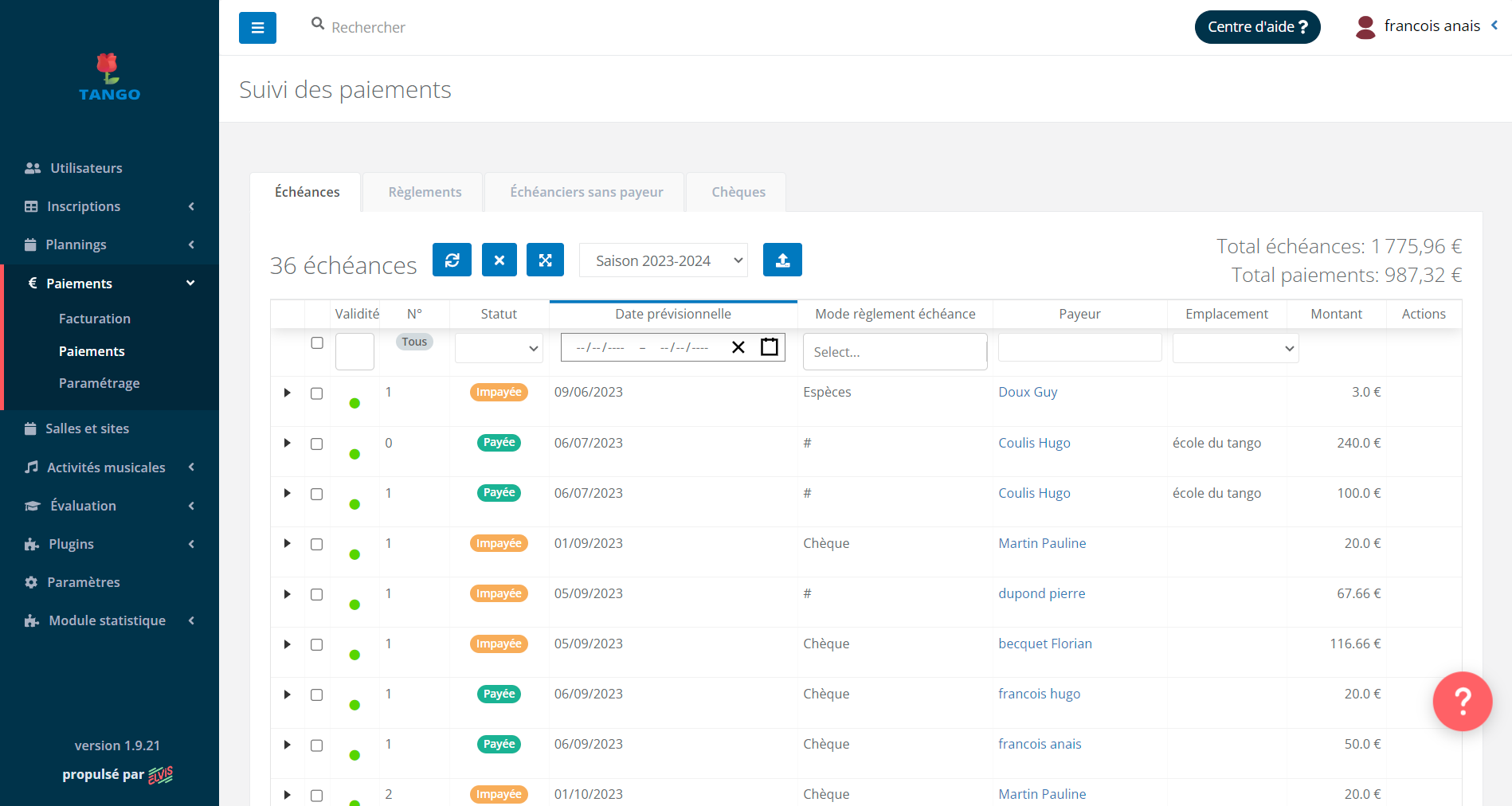Open payer link francois anais

pyautogui.click(x=1040, y=744)
